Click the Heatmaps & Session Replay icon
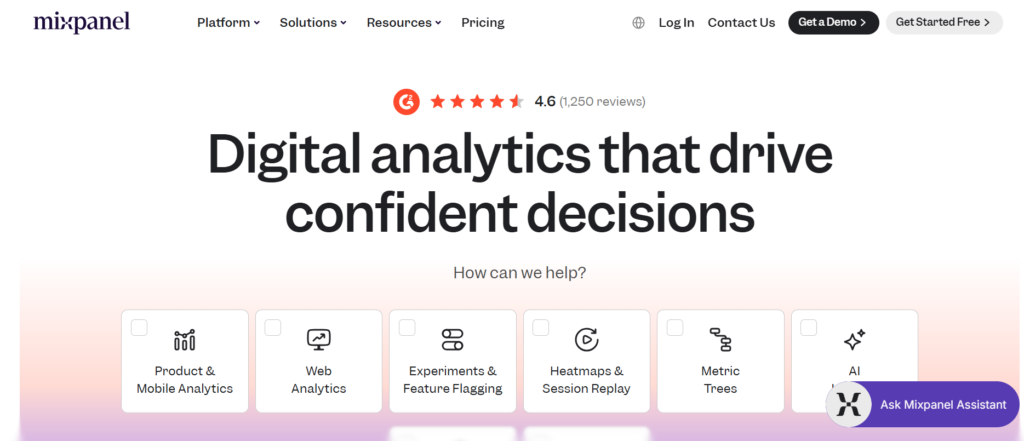 click(586, 340)
